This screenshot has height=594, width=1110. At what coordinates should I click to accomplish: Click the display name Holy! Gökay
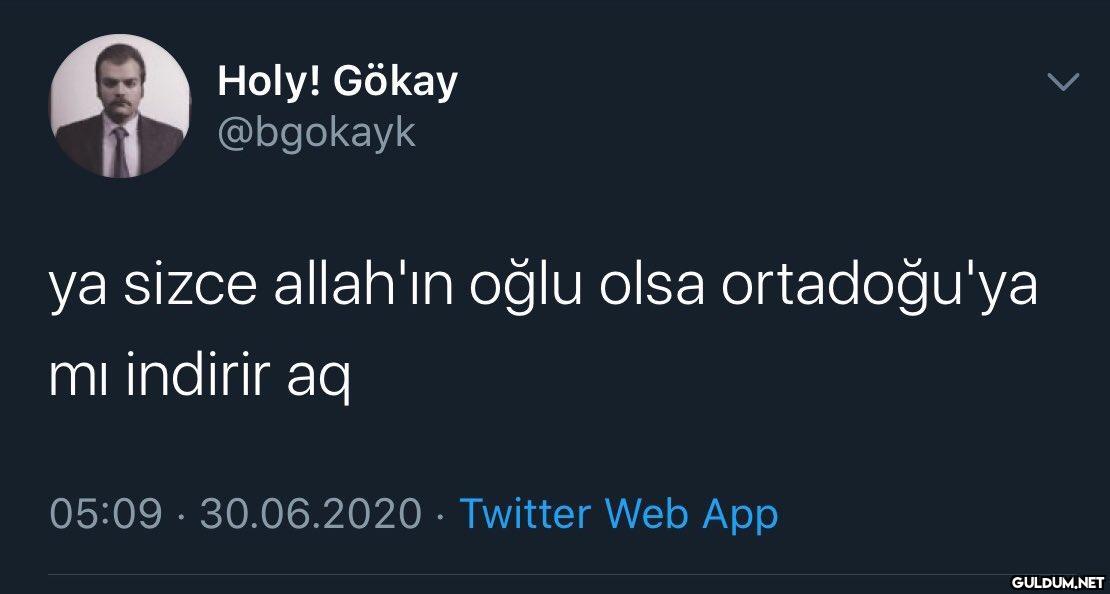[x=338, y=82]
